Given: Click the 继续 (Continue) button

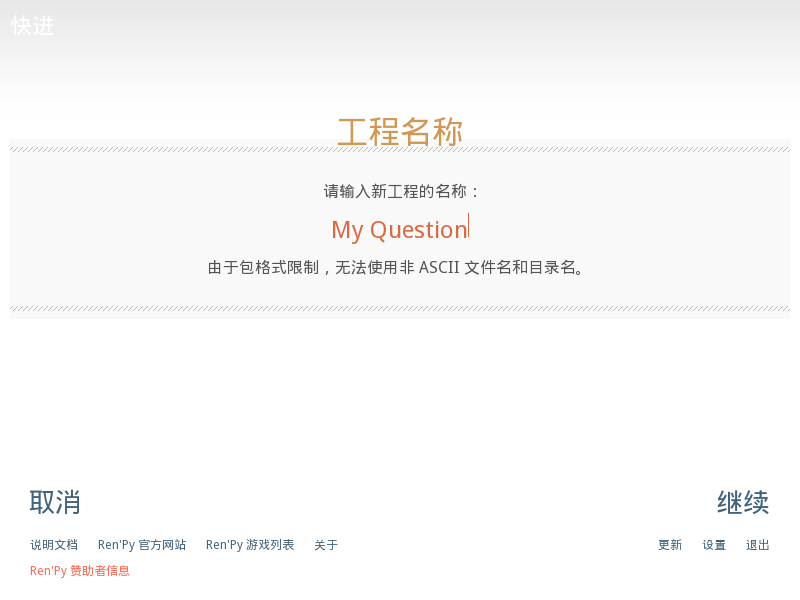Looking at the screenshot, I should [743, 503].
